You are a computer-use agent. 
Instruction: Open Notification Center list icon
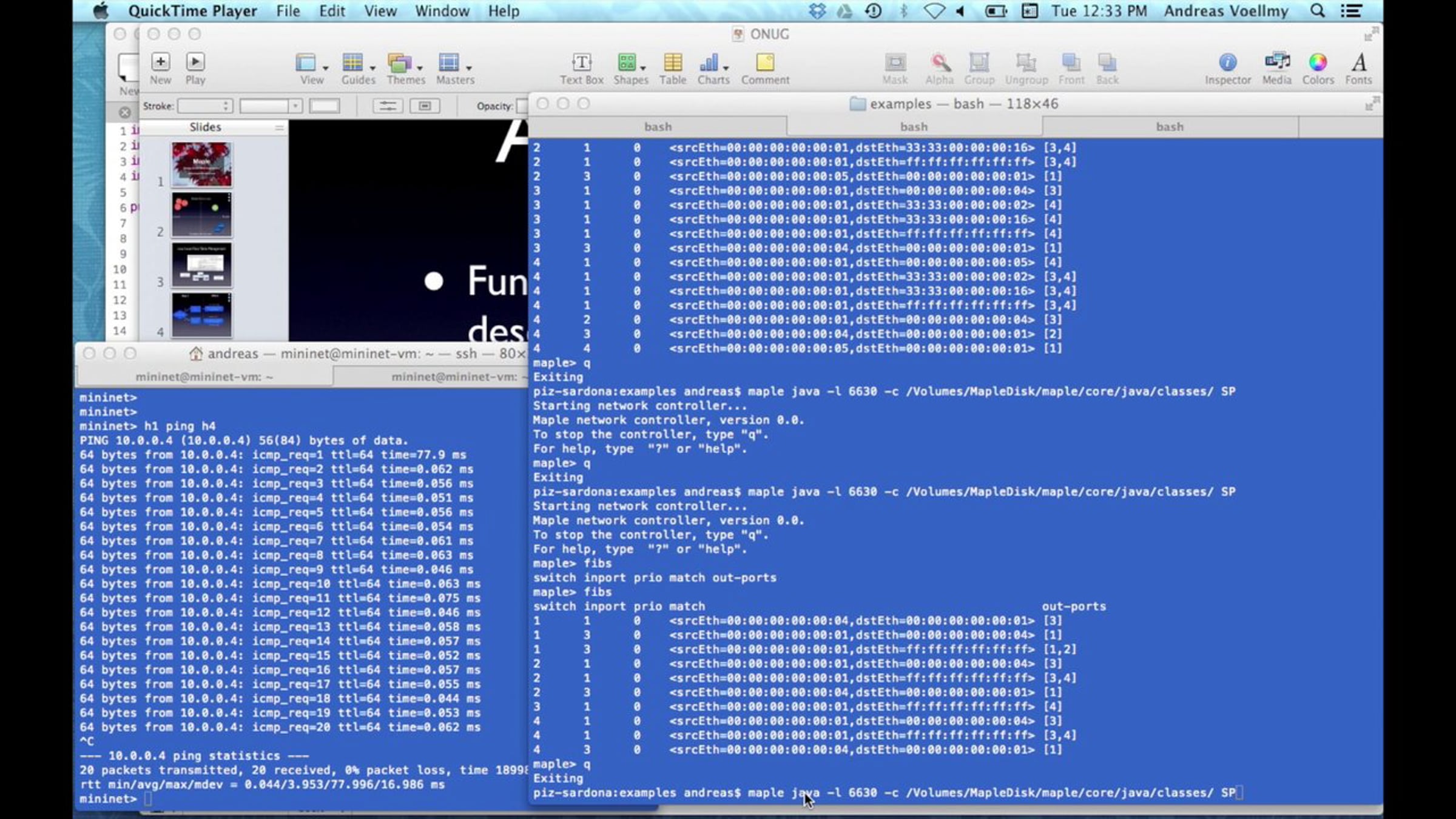click(x=1351, y=11)
